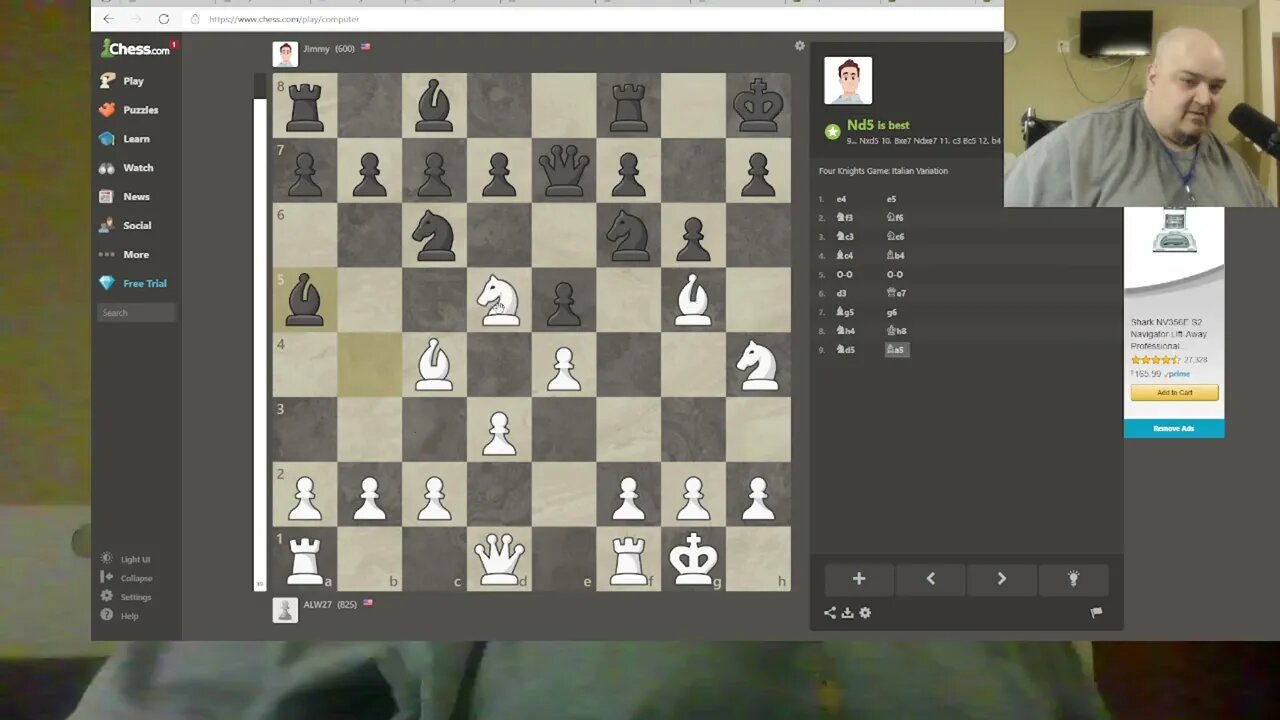Click 'Four Knights Game: Italian Variation' opening name
1280x720 pixels.
click(x=883, y=171)
